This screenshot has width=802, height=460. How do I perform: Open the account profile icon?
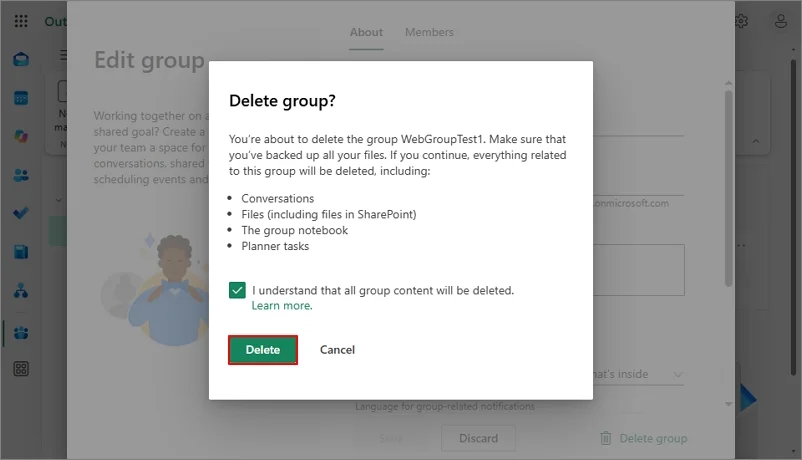click(x=781, y=21)
